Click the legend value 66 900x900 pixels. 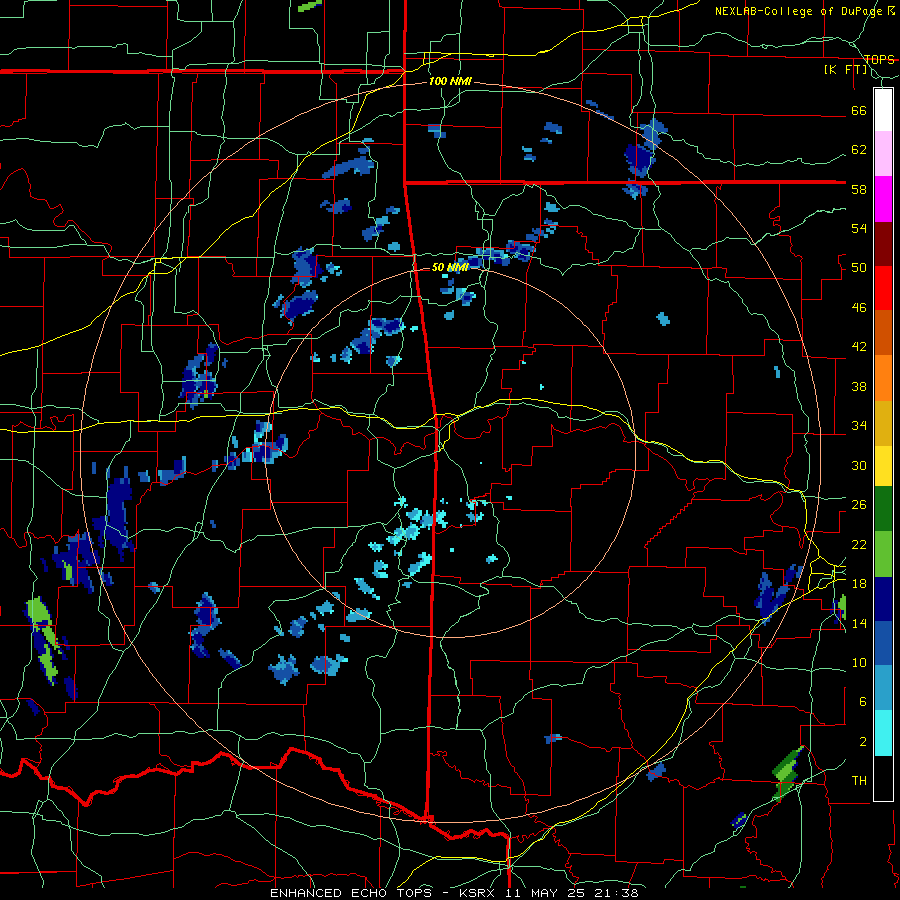click(859, 110)
